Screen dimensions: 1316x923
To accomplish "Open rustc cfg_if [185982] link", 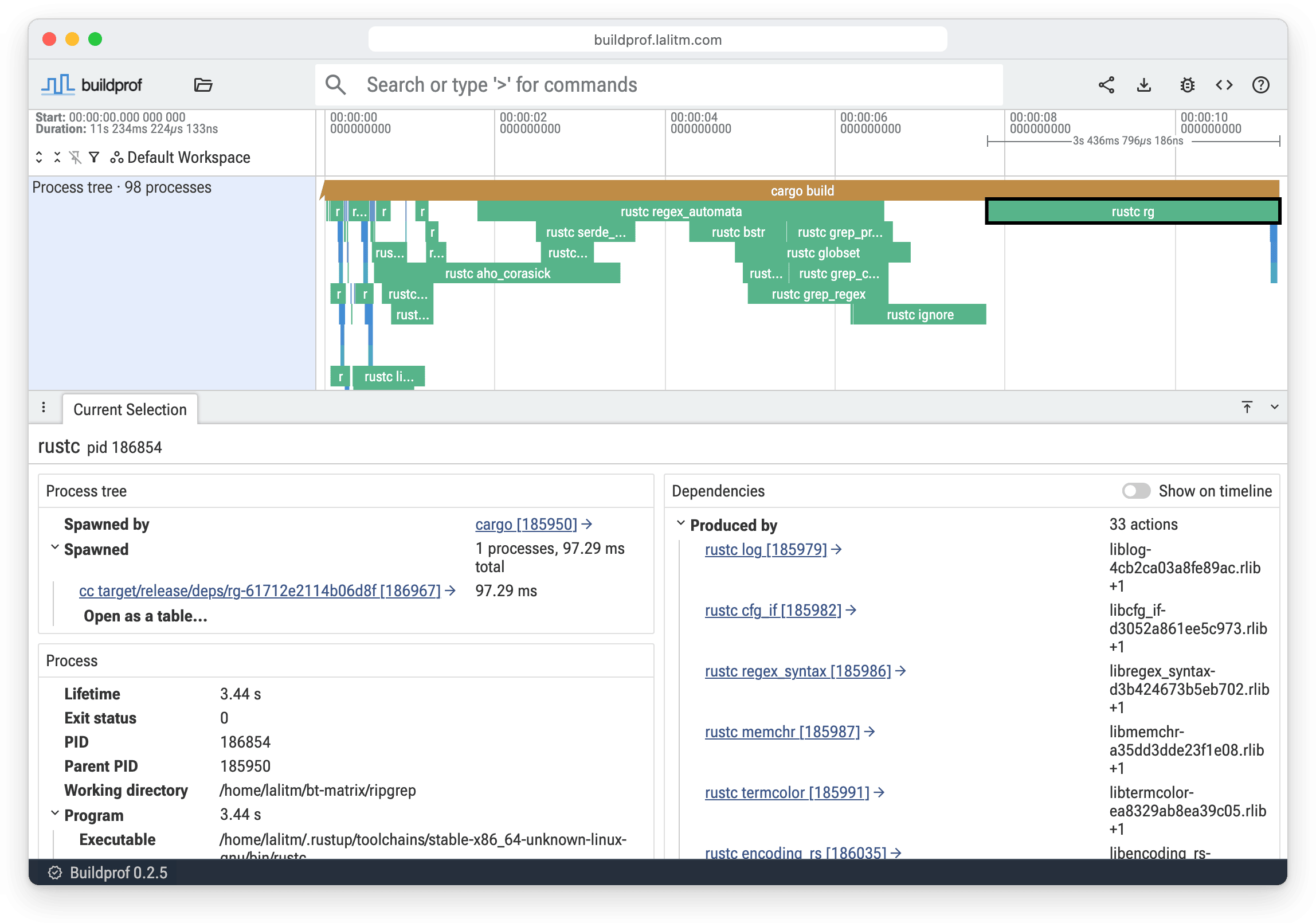I will click(x=773, y=610).
